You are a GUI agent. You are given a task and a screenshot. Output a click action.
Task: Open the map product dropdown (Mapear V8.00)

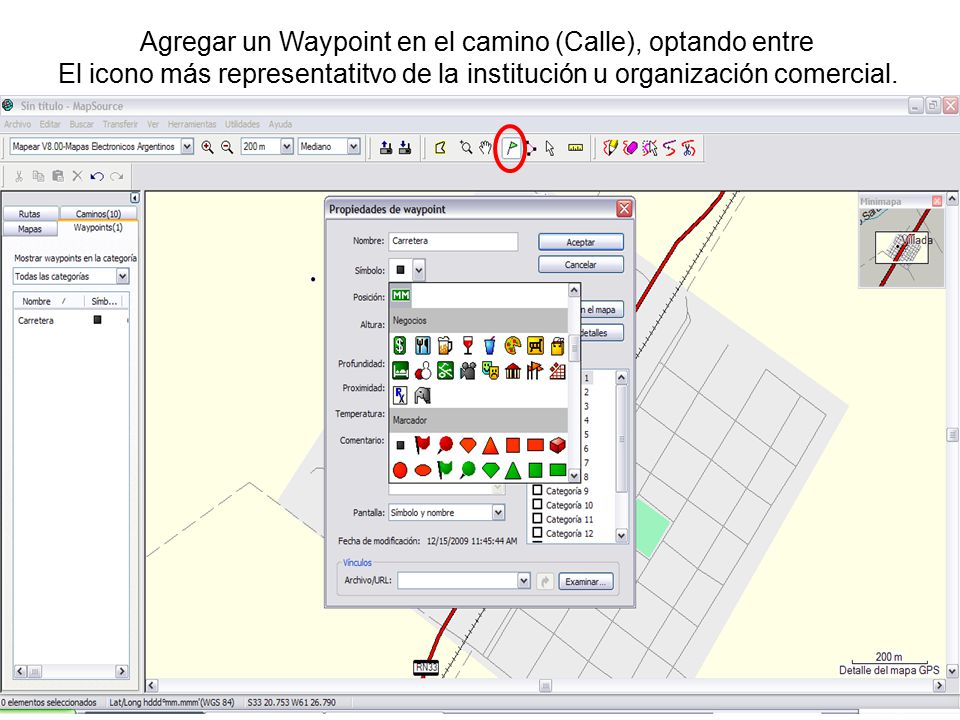187,147
